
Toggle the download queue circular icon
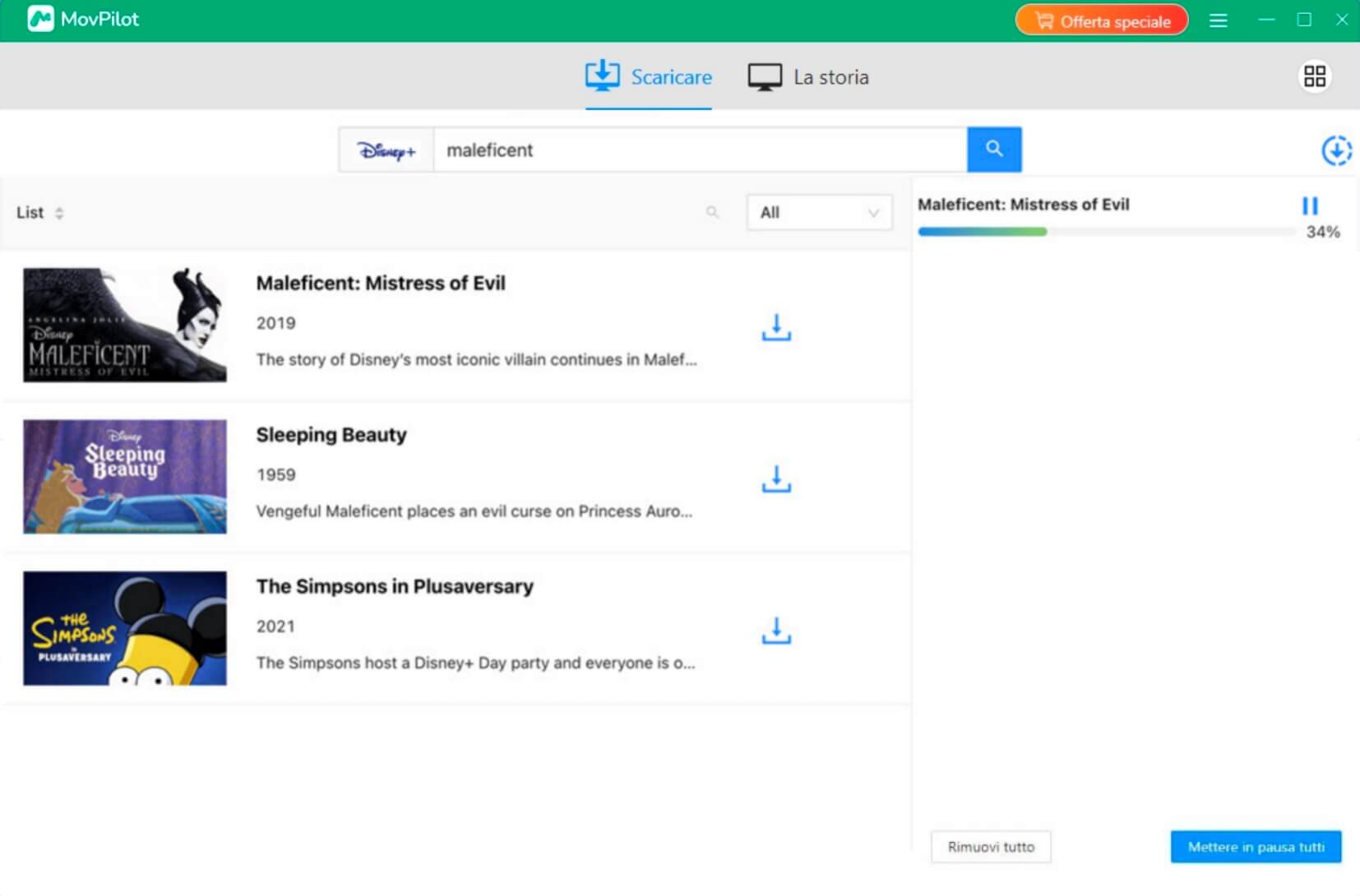coord(1337,150)
